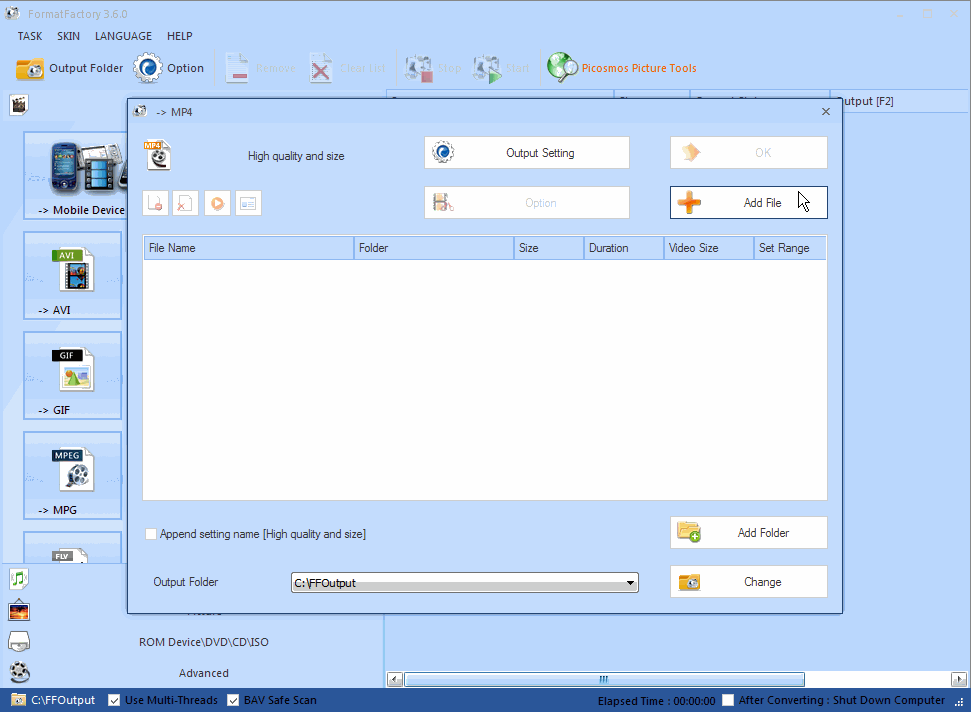Uncheck BAV Safe Scan
The height and width of the screenshot is (712, 971).
[233, 700]
